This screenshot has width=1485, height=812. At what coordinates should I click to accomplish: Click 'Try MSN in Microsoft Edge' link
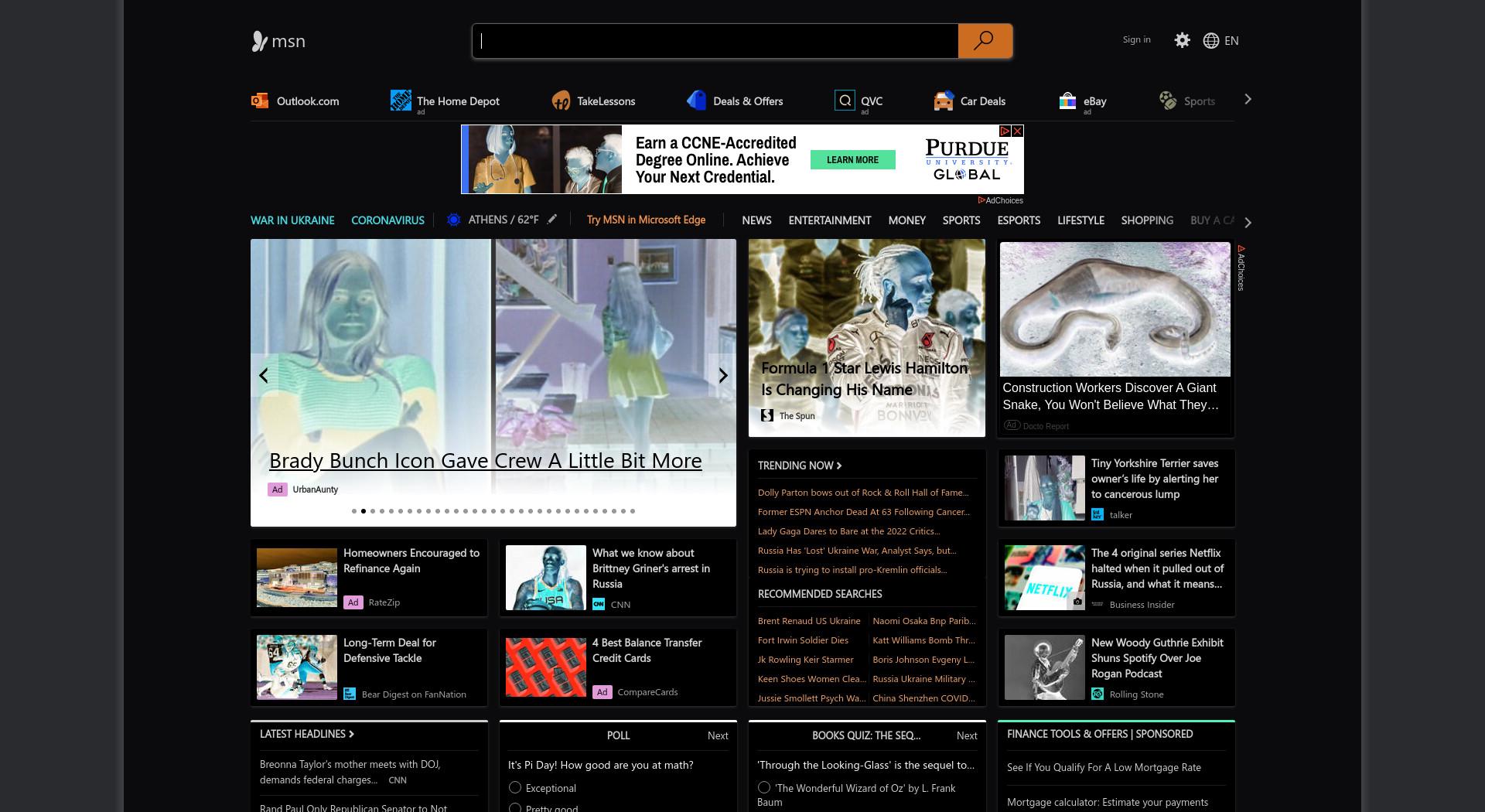pyautogui.click(x=646, y=220)
